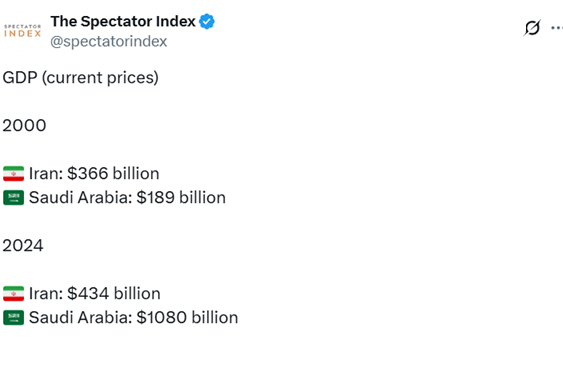Click the $434 billion figure

point(114,293)
